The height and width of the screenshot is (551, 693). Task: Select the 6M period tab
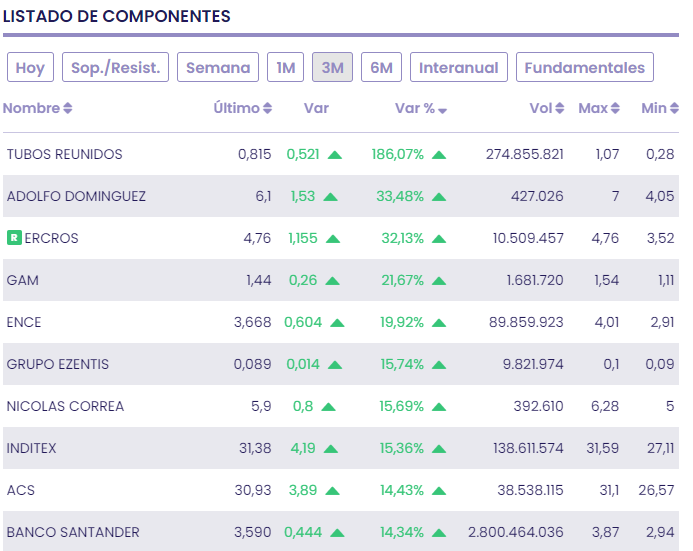pos(381,67)
